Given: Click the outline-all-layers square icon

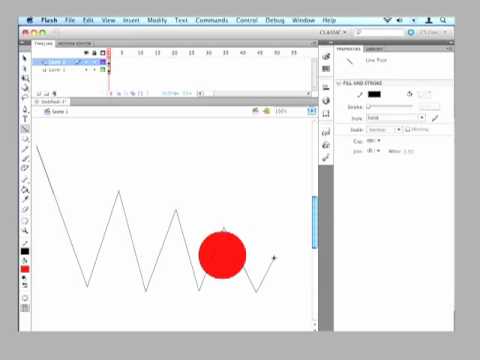Looking at the screenshot, I should tap(103, 53).
